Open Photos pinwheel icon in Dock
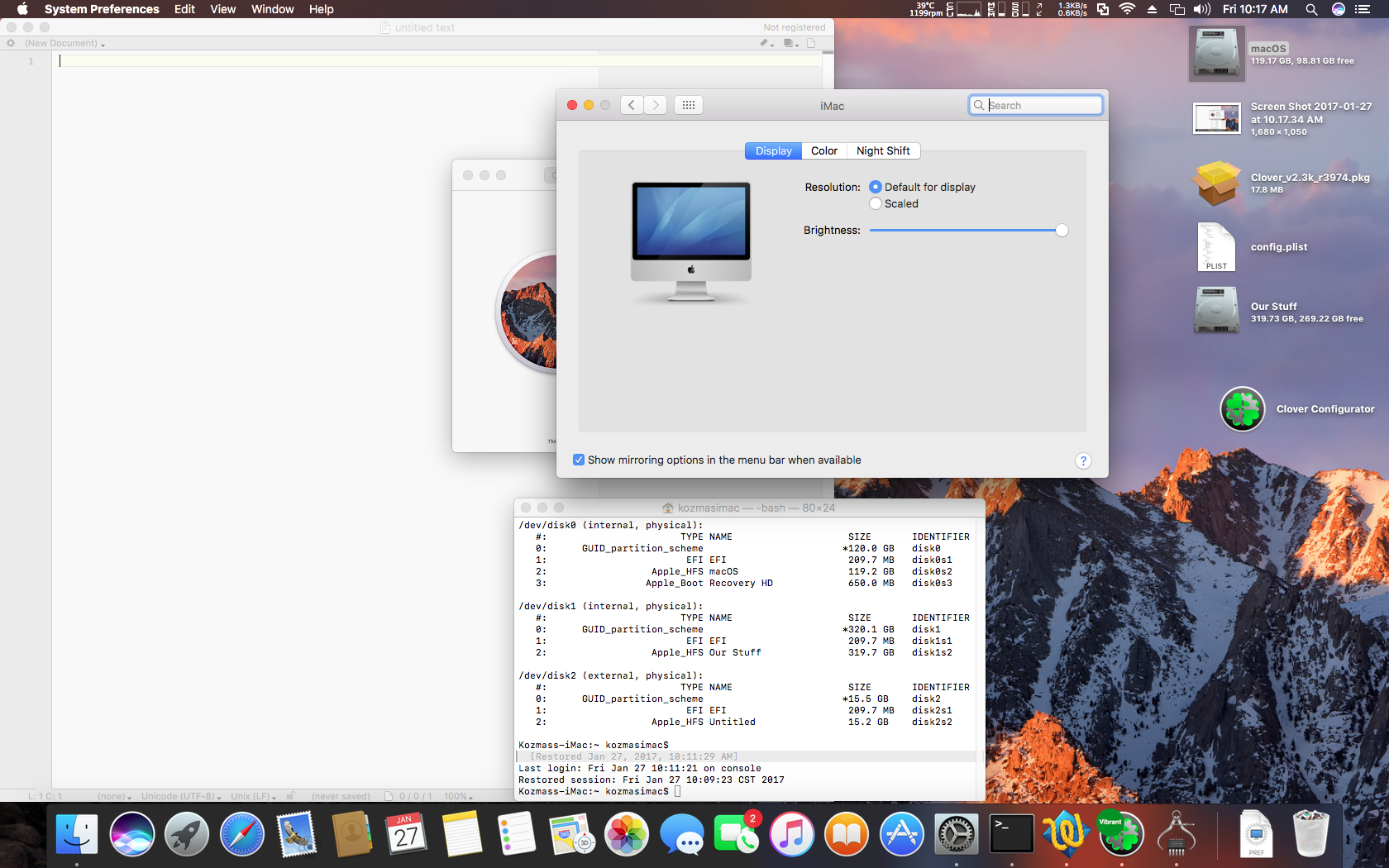 tap(627, 834)
